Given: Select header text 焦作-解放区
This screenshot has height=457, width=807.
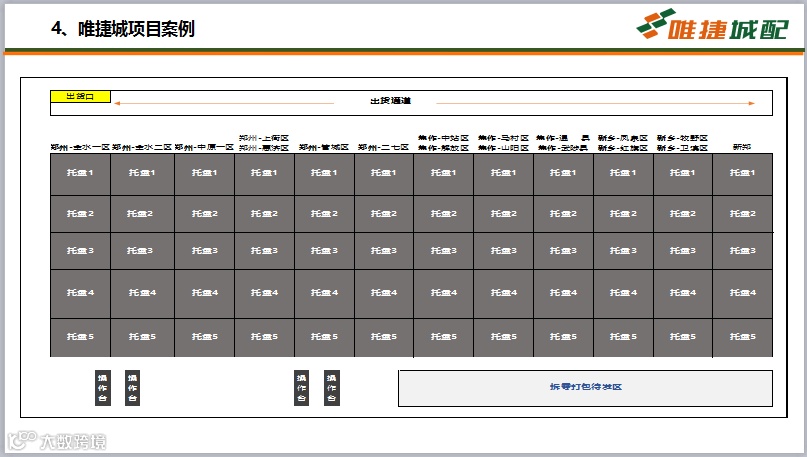Looking at the screenshot, I should (x=443, y=148).
